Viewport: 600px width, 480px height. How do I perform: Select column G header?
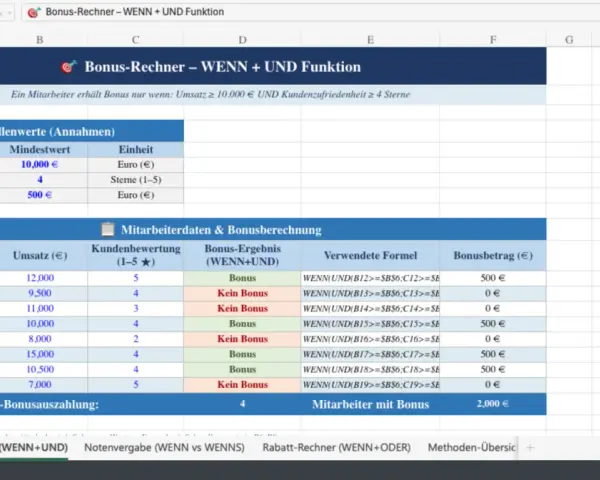[x=569, y=40]
